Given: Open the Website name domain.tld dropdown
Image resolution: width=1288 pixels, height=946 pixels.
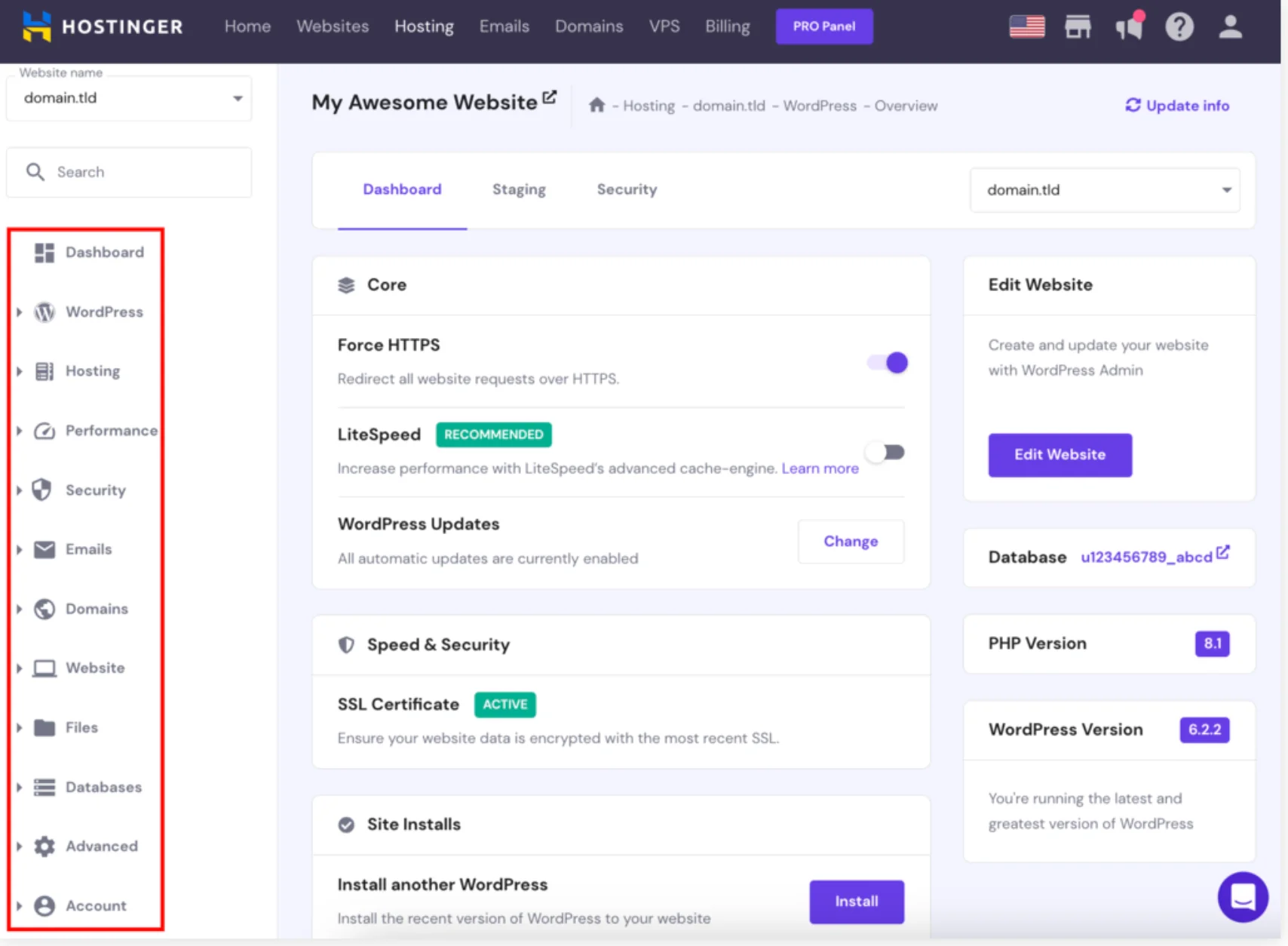Looking at the screenshot, I should tap(129, 98).
